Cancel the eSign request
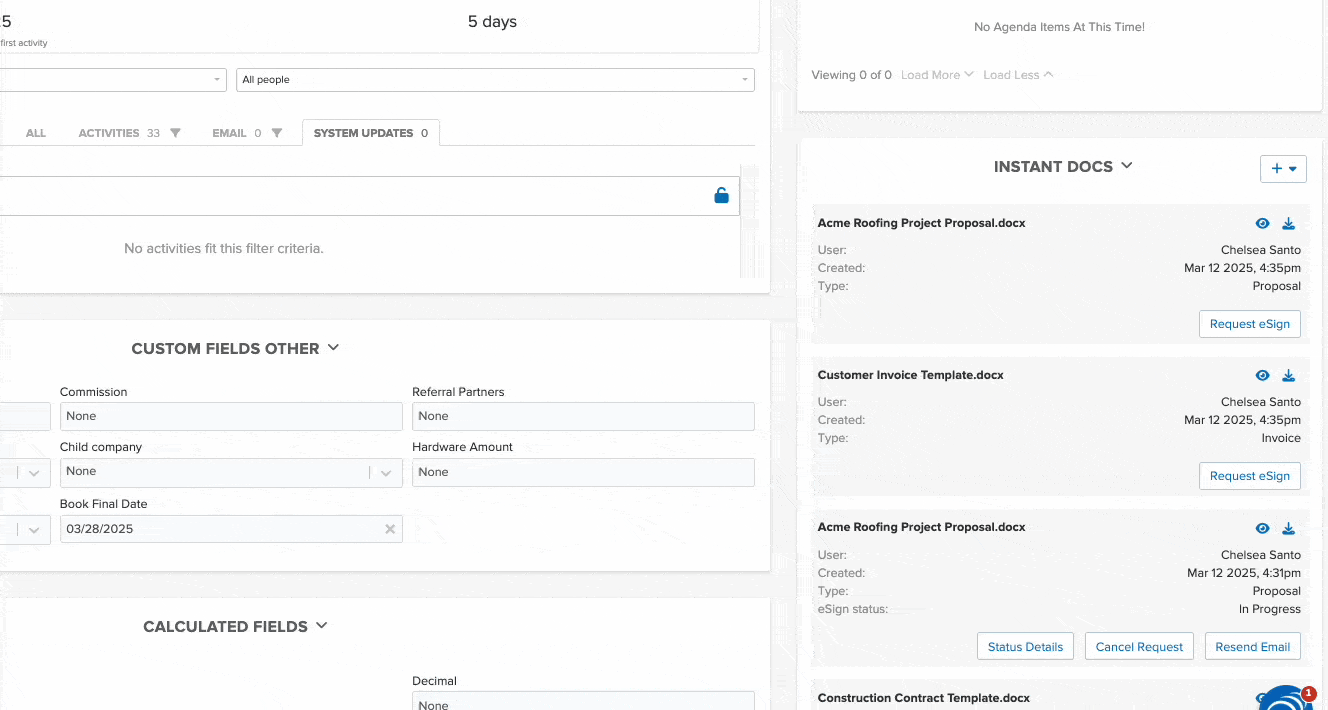The image size is (1328, 710). tap(1139, 647)
